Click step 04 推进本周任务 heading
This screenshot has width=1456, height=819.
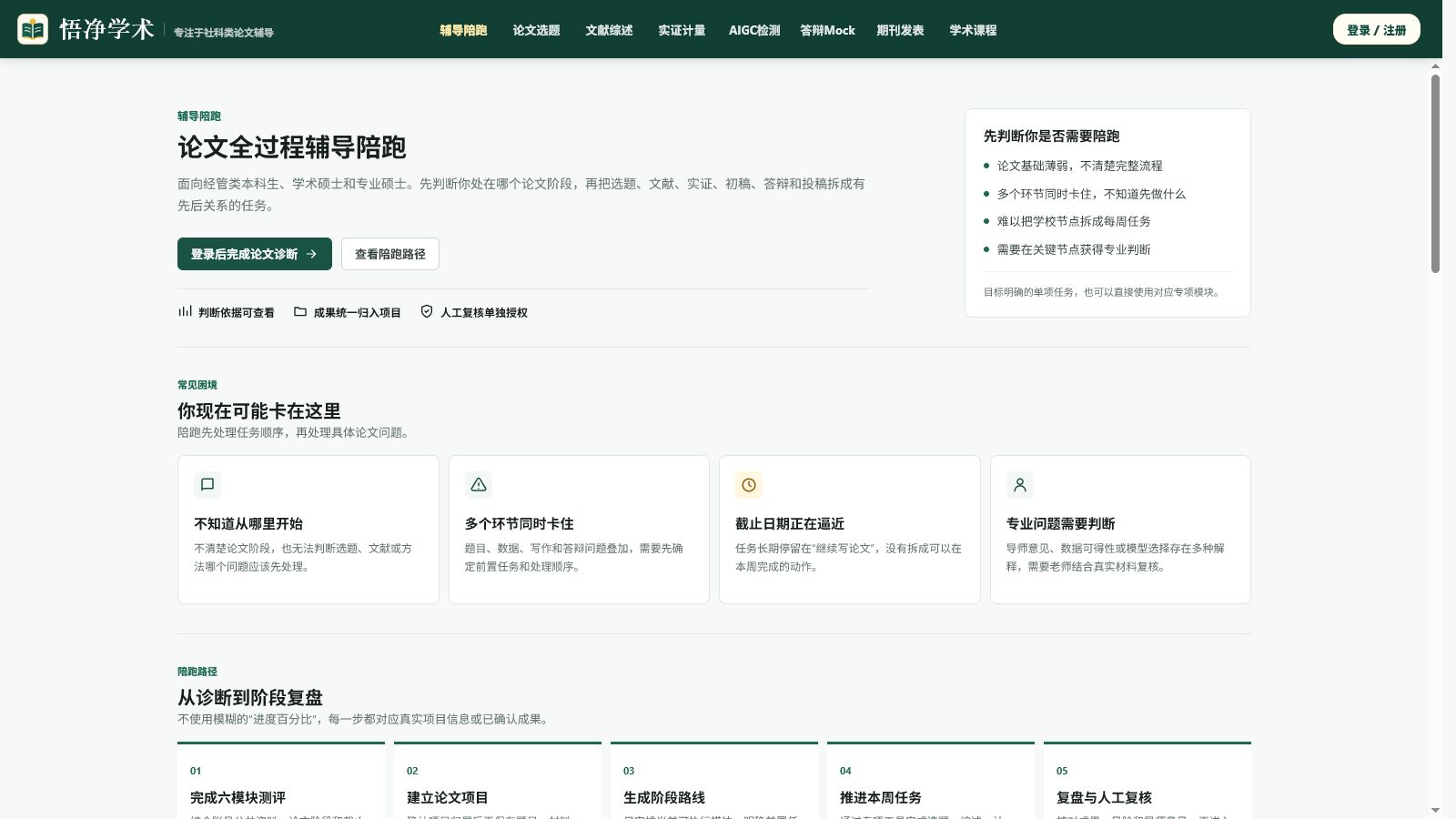tap(881, 797)
